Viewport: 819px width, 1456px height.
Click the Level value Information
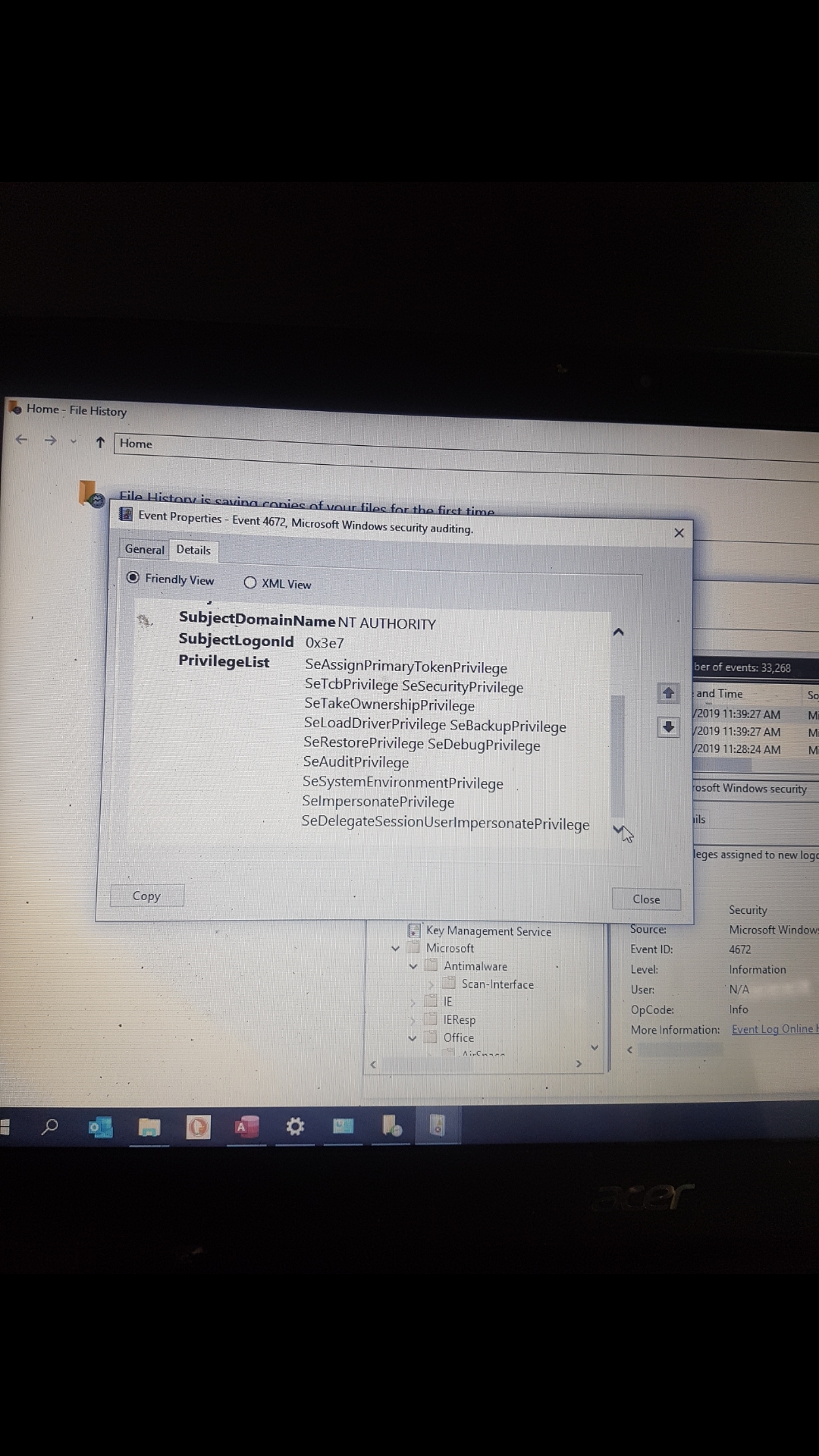758,969
